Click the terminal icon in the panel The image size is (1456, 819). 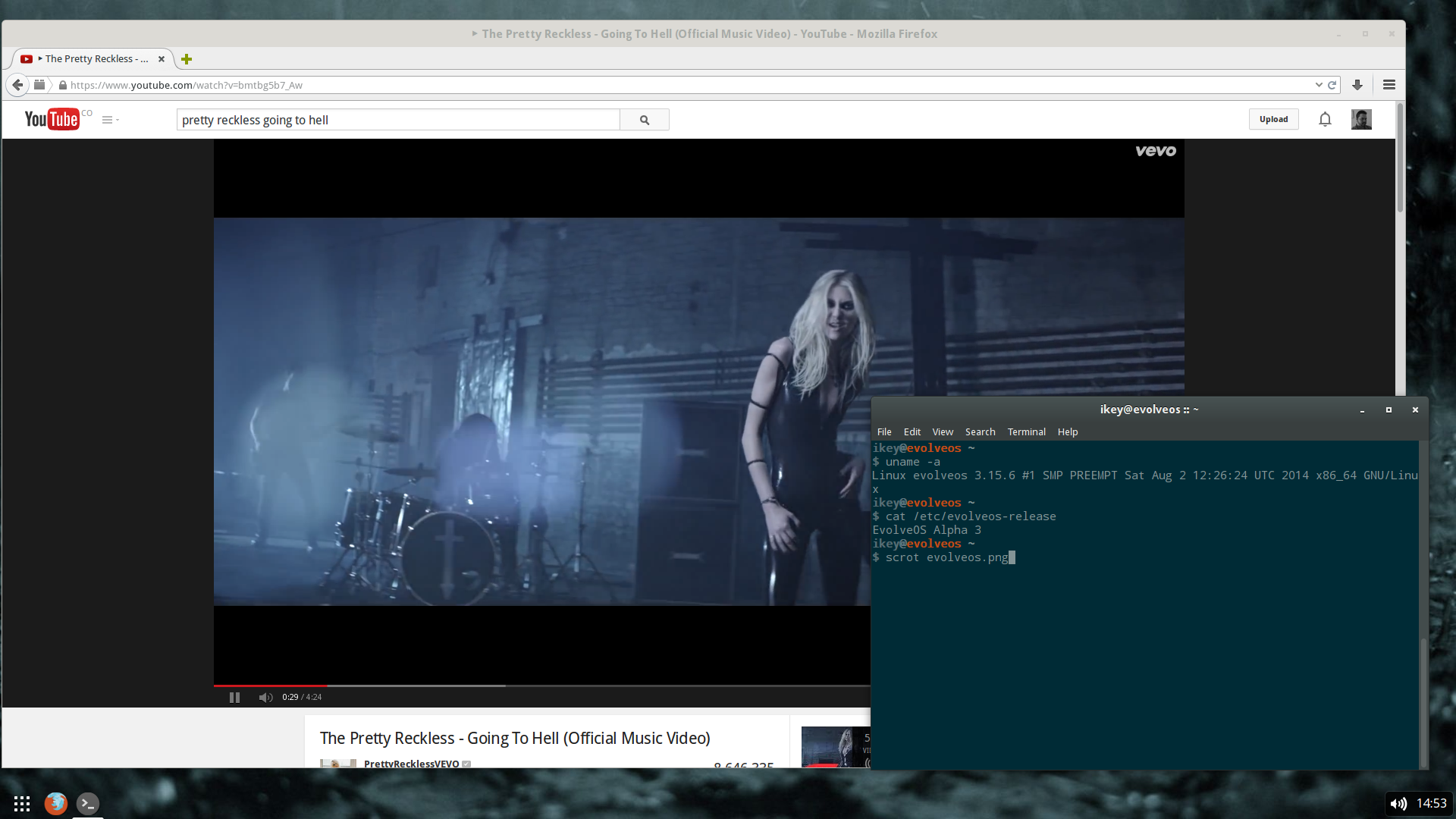point(88,803)
